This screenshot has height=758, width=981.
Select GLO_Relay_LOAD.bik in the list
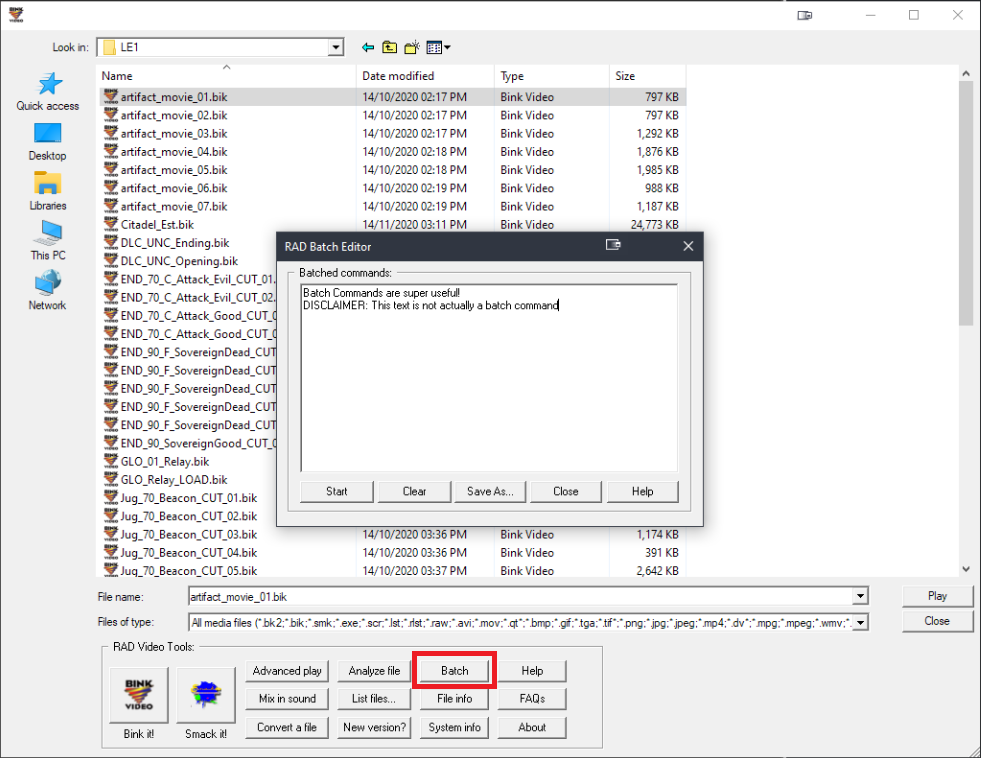tap(174, 480)
